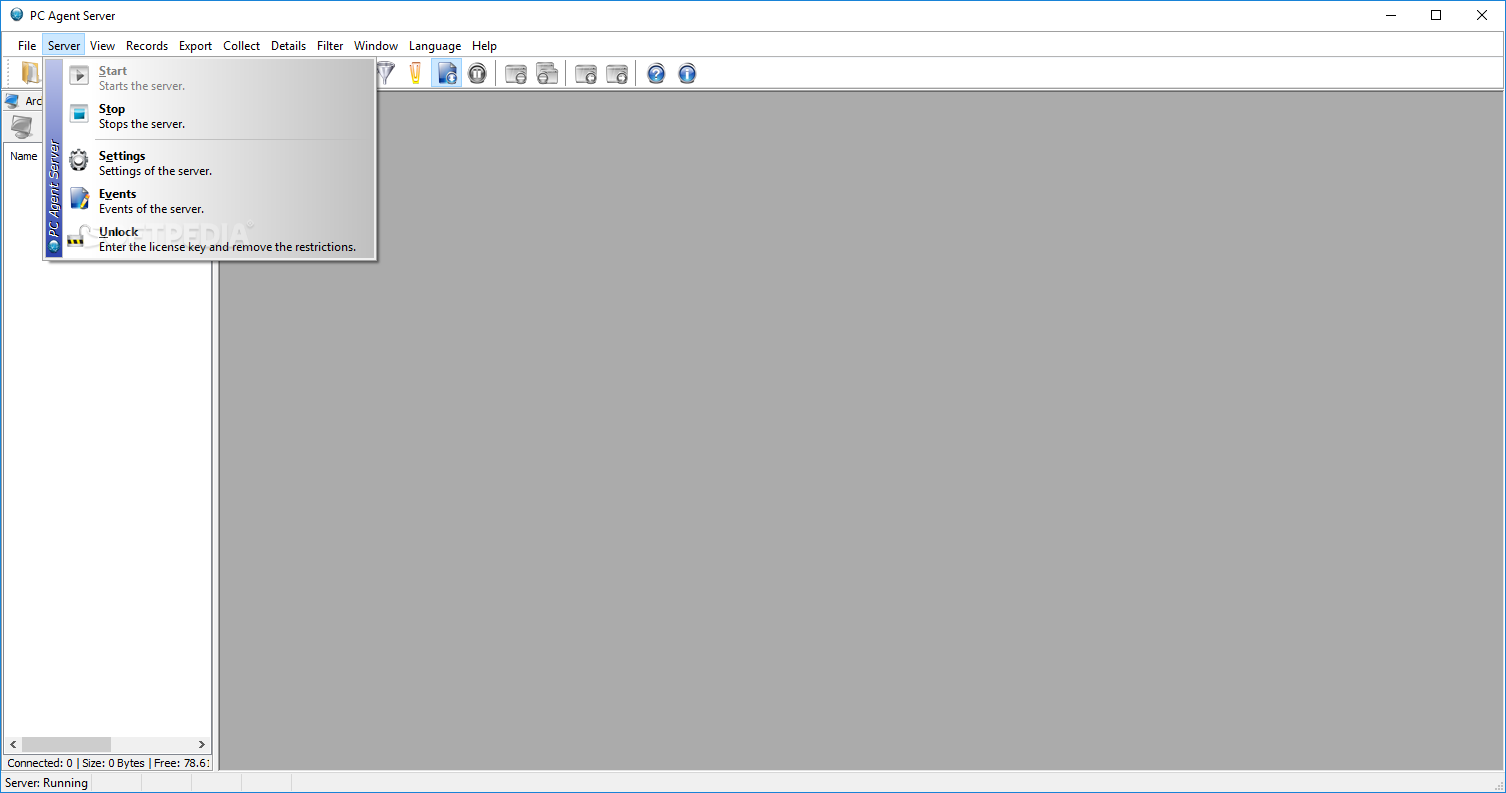Click the yellow highlighter marker toolbar icon
The image size is (1506, 793).
click(416, 73)
